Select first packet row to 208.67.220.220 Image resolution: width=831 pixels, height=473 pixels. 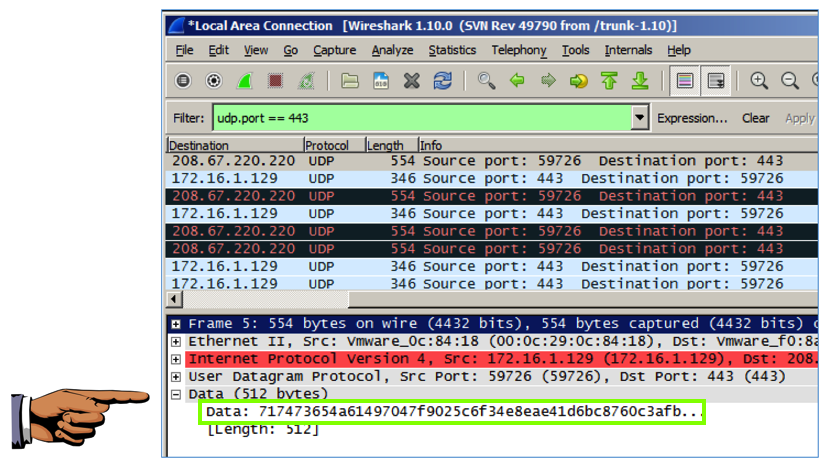[x=492, y=161]
